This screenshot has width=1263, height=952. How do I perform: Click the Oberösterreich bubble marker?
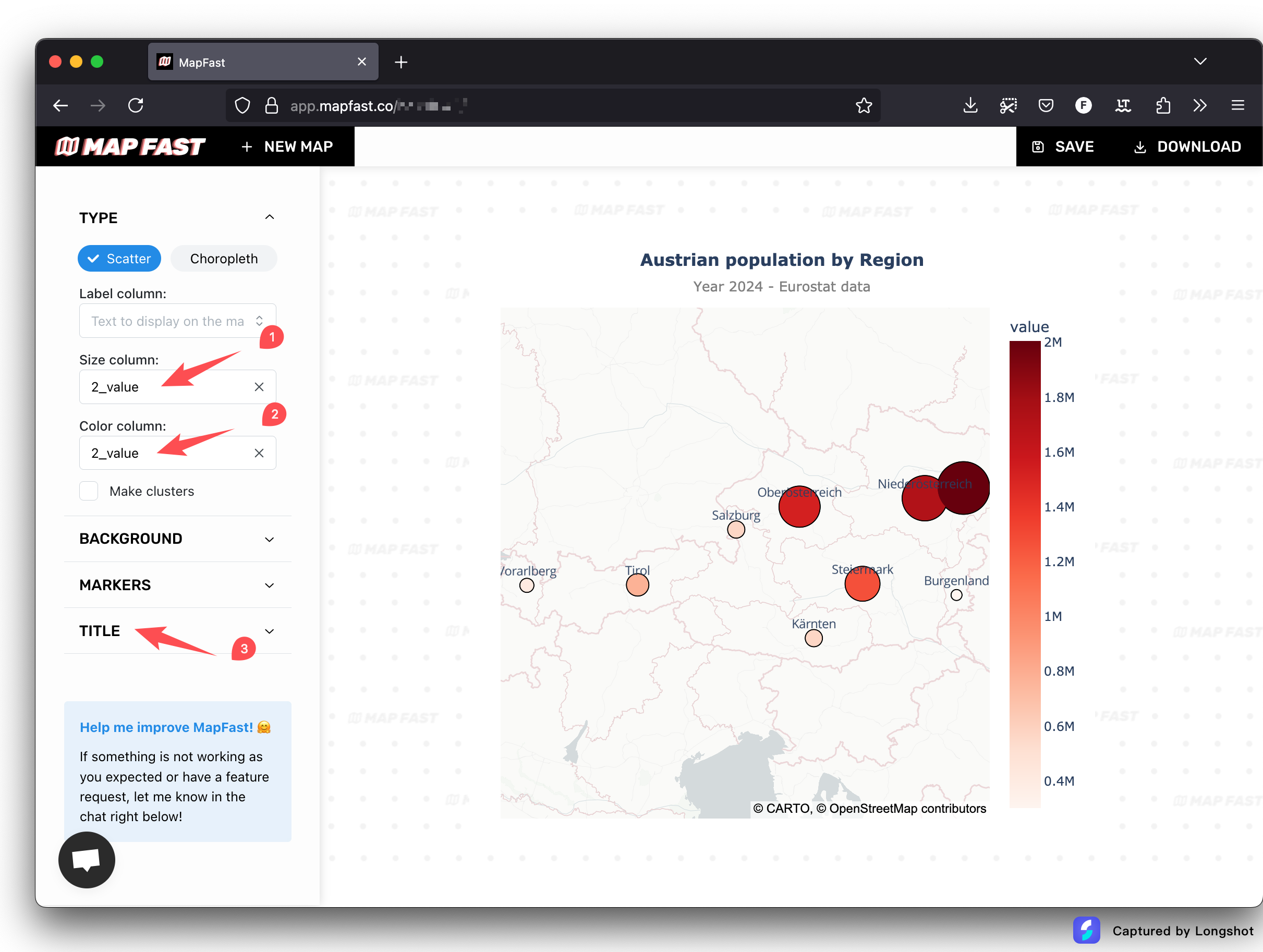pyautogui.click(x=799, y=506)
